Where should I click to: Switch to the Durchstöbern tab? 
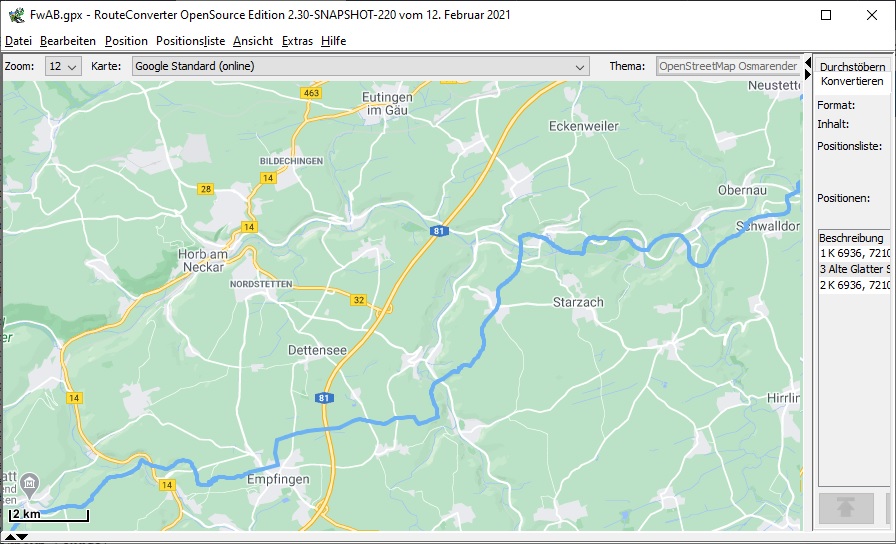click(x=852, y=66)
